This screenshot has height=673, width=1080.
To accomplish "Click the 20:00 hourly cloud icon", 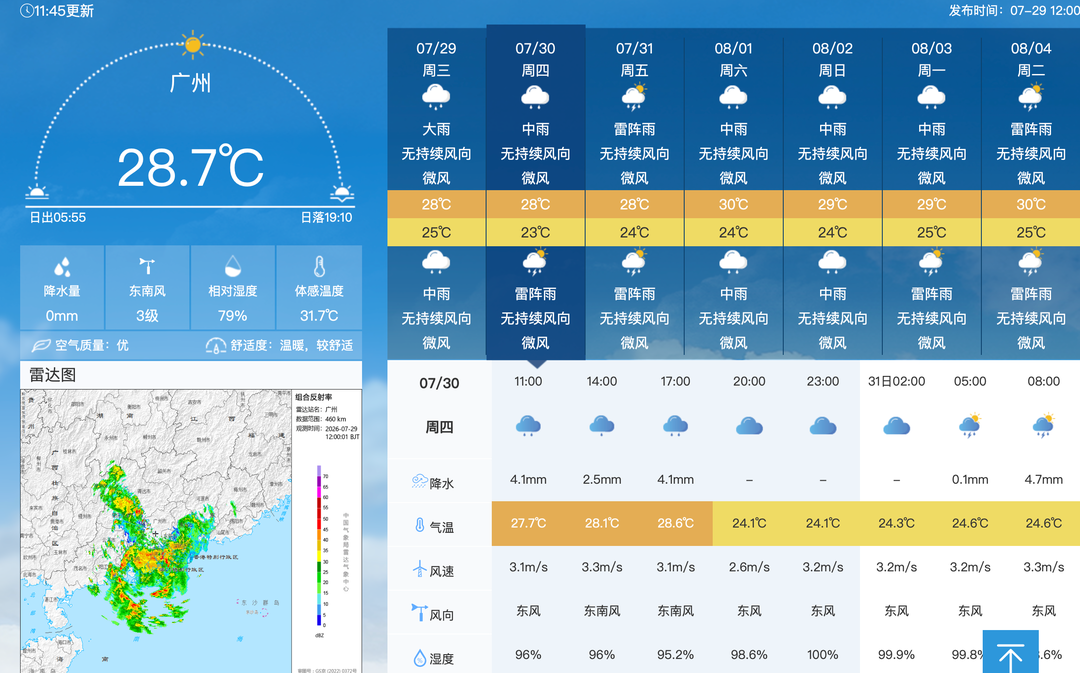I will (749, 426).
